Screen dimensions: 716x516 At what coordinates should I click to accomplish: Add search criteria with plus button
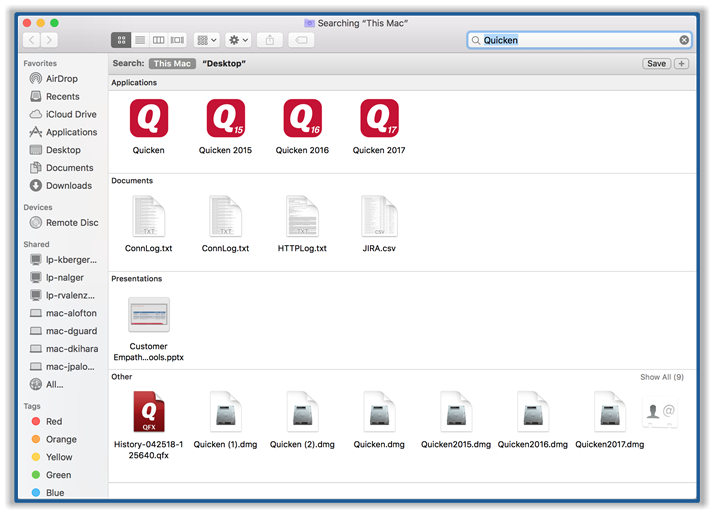tap(682, 64)
